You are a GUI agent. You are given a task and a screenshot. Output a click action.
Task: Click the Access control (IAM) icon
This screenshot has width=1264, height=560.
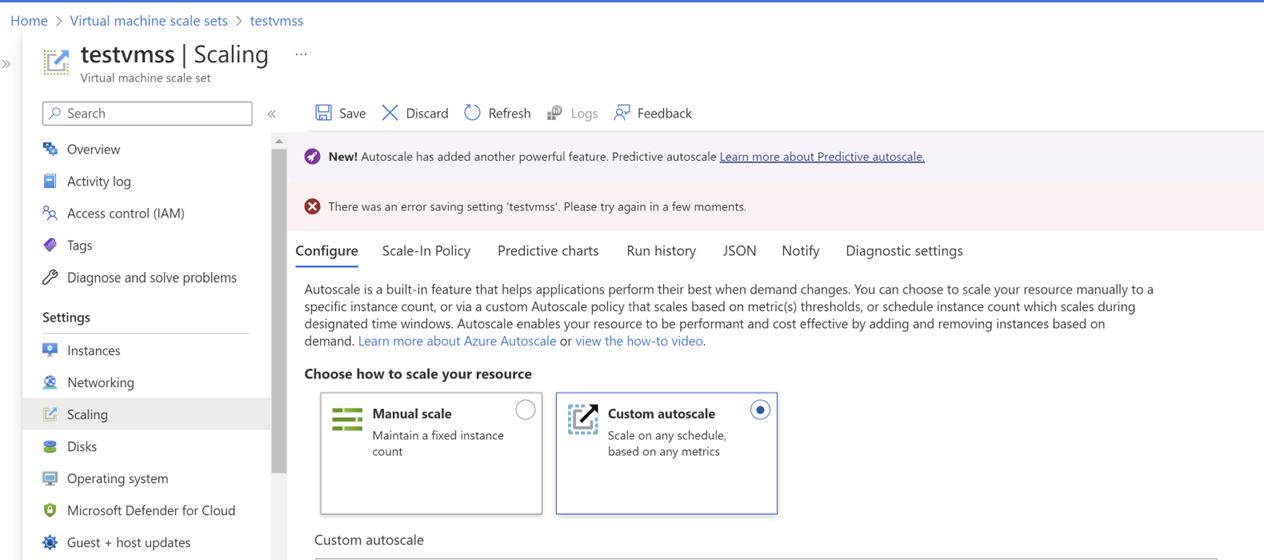coord(50,213)
